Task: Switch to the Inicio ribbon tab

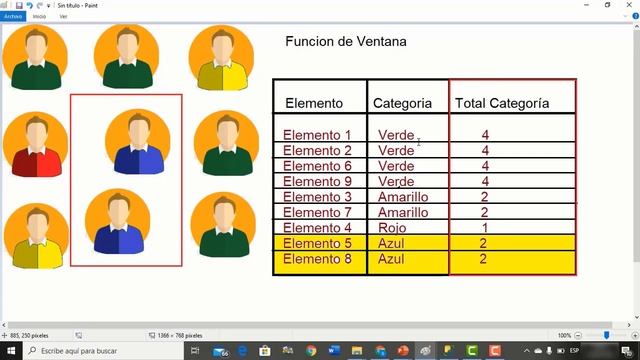Action: click(x=39, y=16)
